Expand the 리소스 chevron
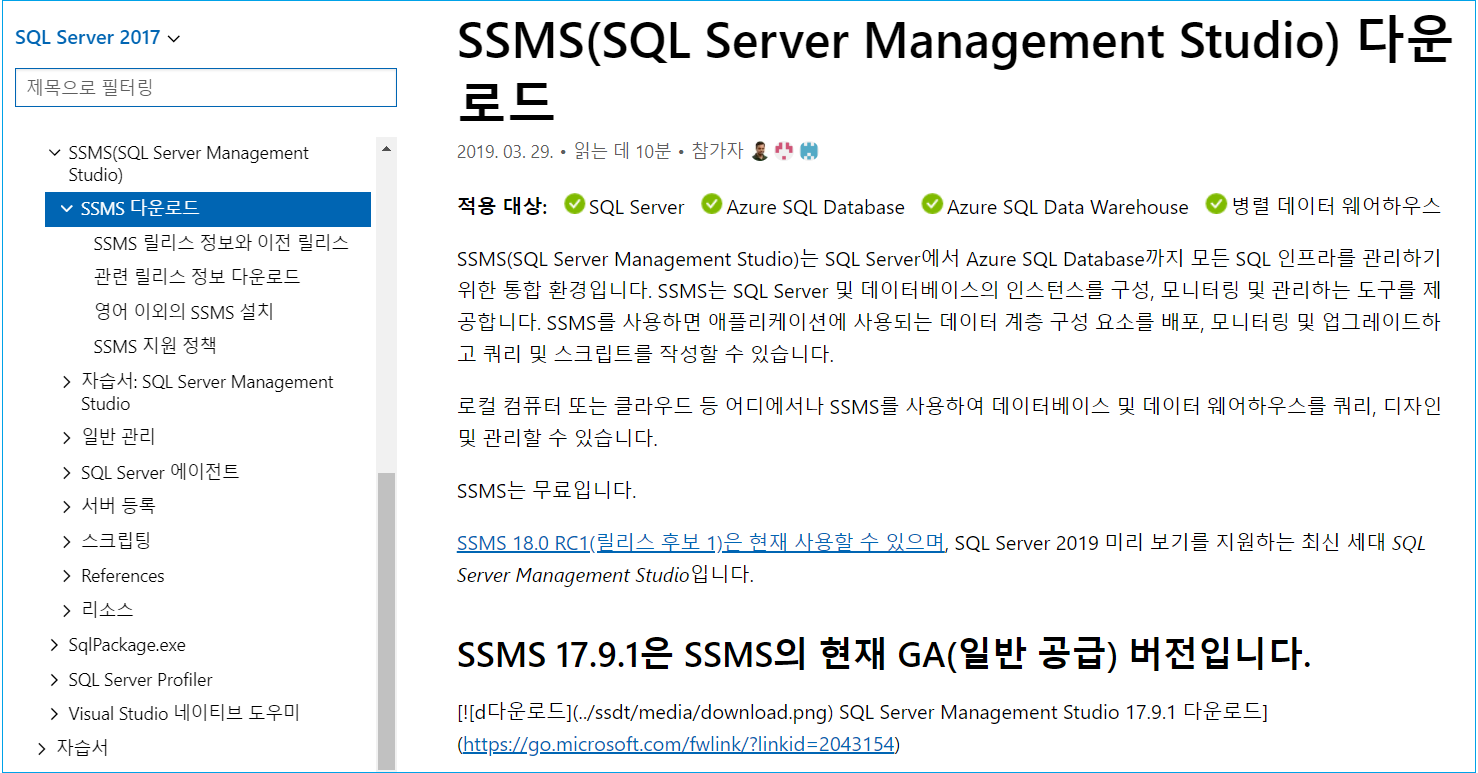This screenshot has height=773, width=1478. point(67,610)
